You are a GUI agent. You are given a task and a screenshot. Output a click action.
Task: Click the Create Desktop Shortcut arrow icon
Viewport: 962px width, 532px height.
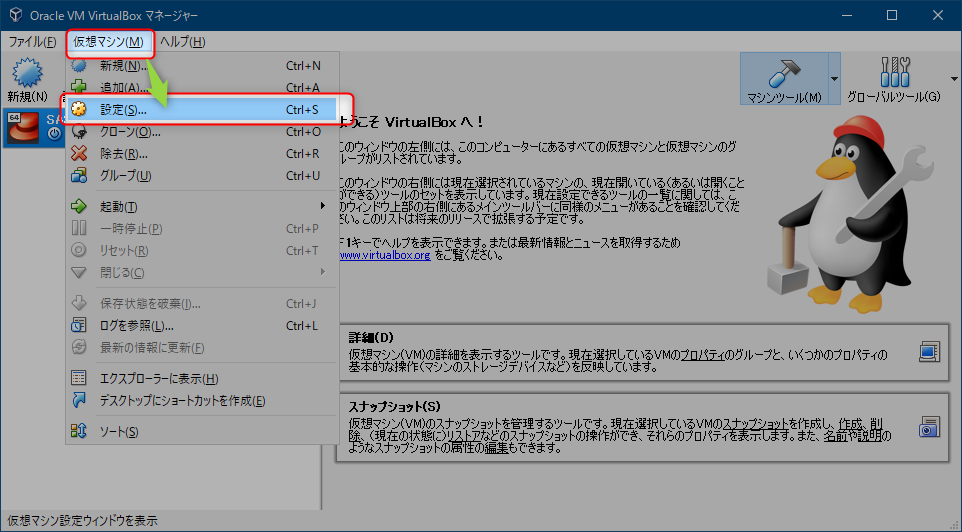tap(79, 400)
